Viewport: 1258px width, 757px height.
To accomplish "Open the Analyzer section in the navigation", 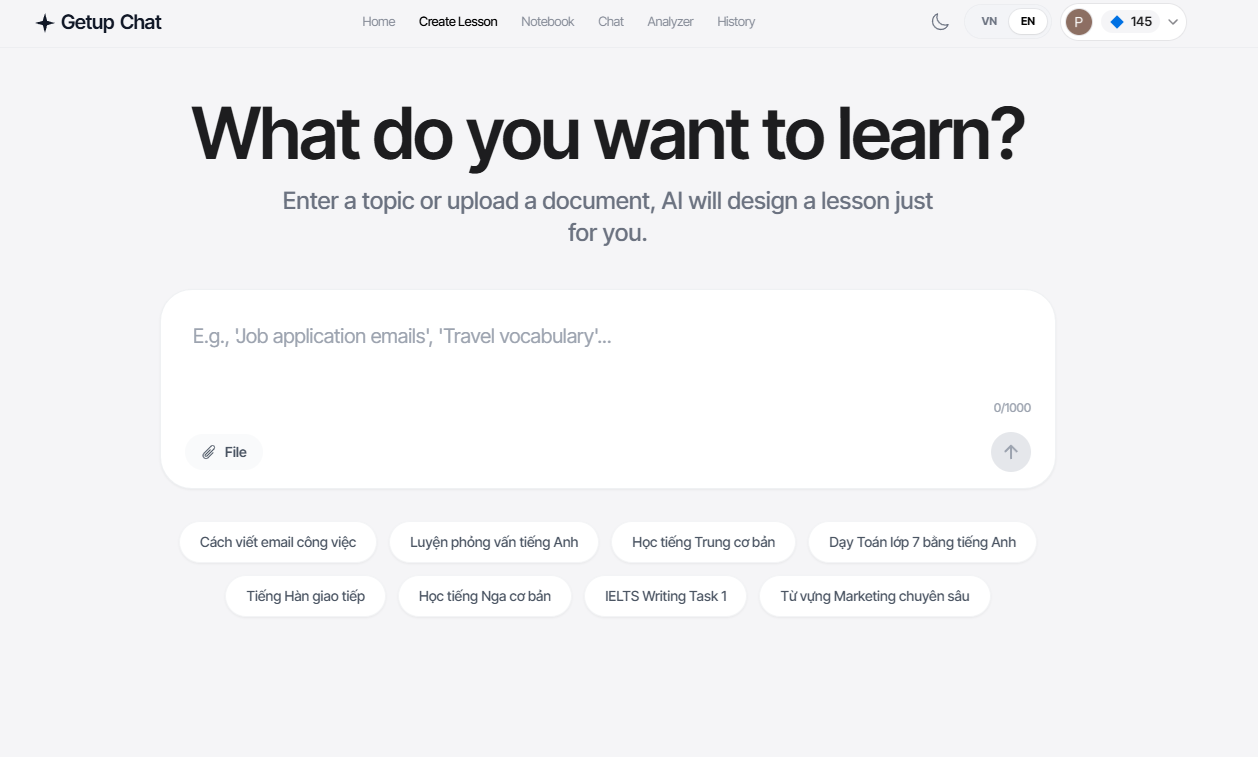I will pyautogui.click(x=670, y=21).
